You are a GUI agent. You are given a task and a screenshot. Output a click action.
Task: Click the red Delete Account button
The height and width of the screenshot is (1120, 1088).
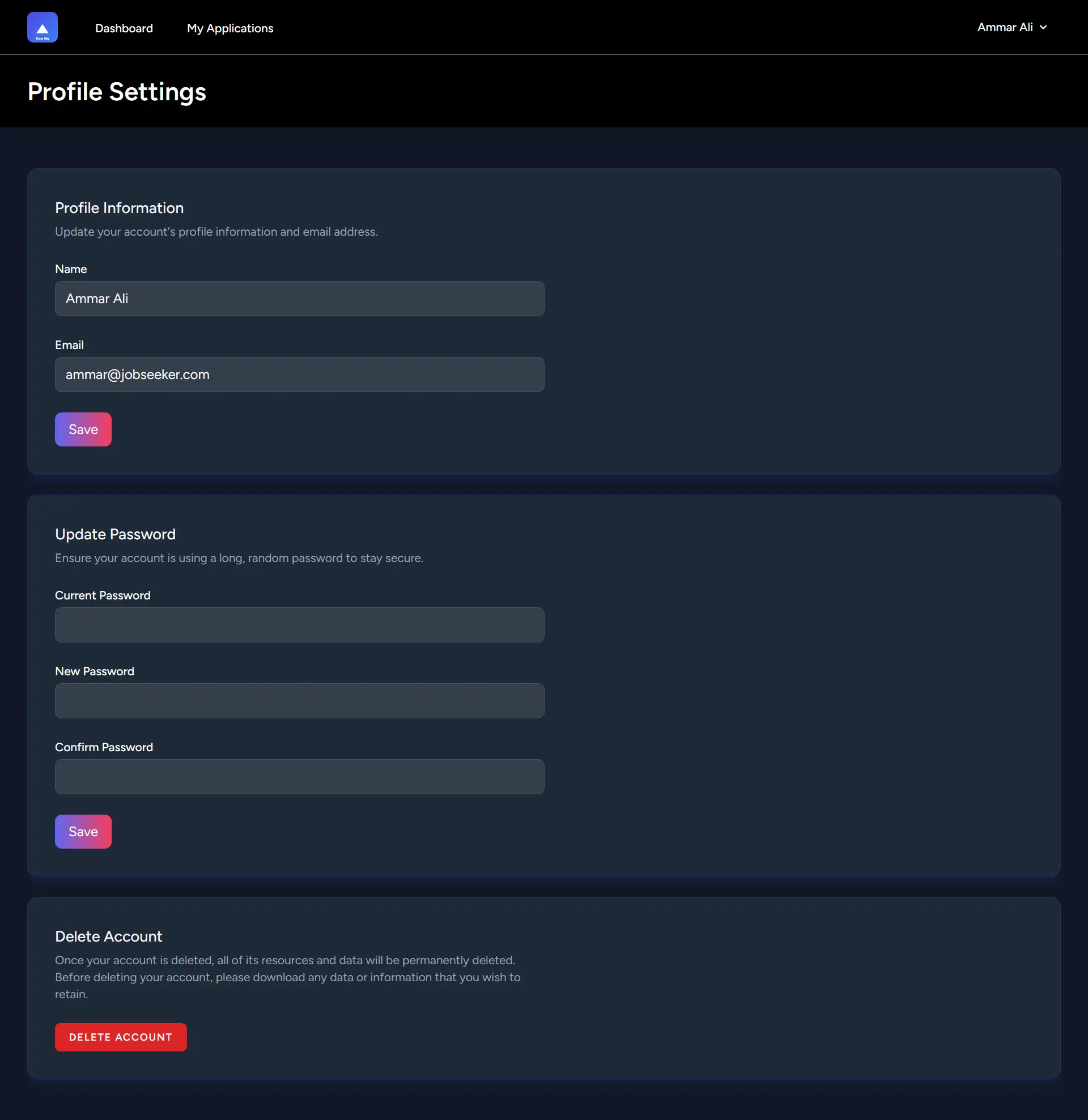click(121, 1037)
